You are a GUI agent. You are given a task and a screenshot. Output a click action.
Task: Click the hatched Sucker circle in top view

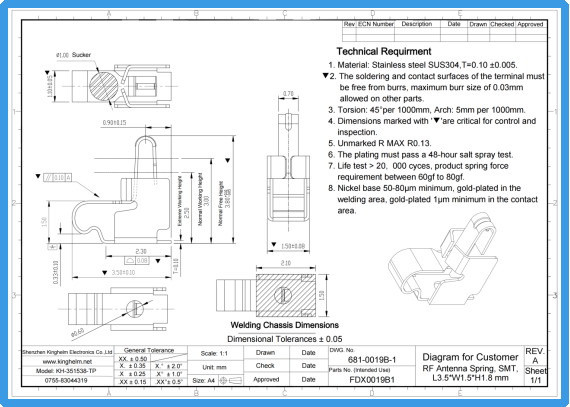click(104, 86)
